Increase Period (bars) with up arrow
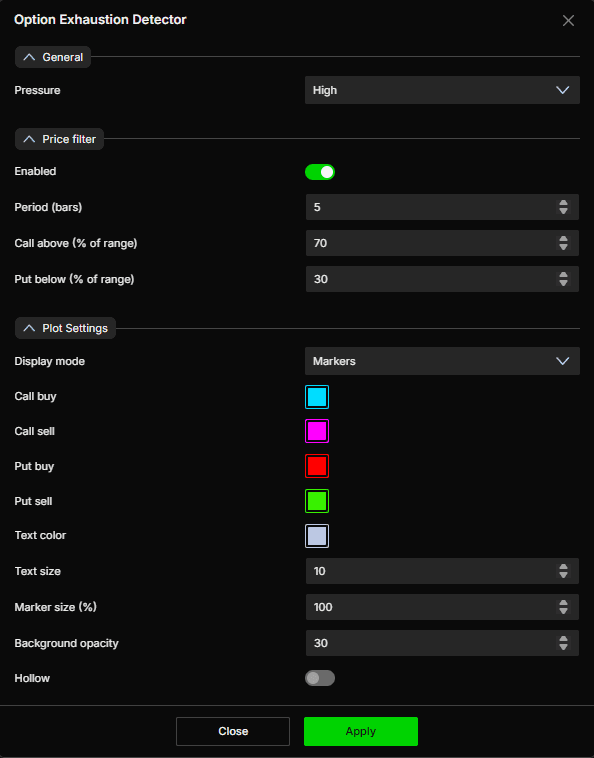Screen dimensions: 594x758 click(x=564, y=203)
